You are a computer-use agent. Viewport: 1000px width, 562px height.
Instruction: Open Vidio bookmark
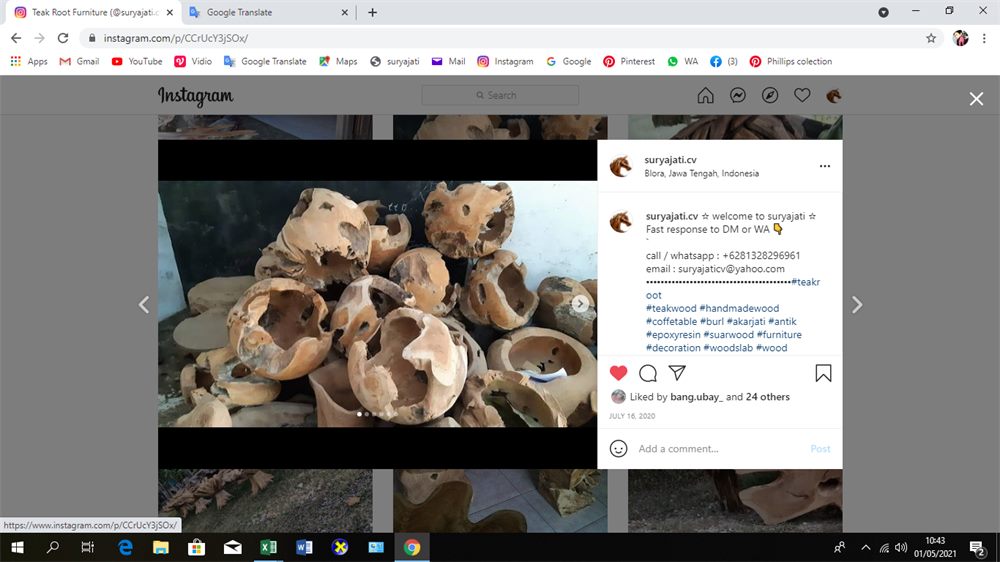pos(193,61)
